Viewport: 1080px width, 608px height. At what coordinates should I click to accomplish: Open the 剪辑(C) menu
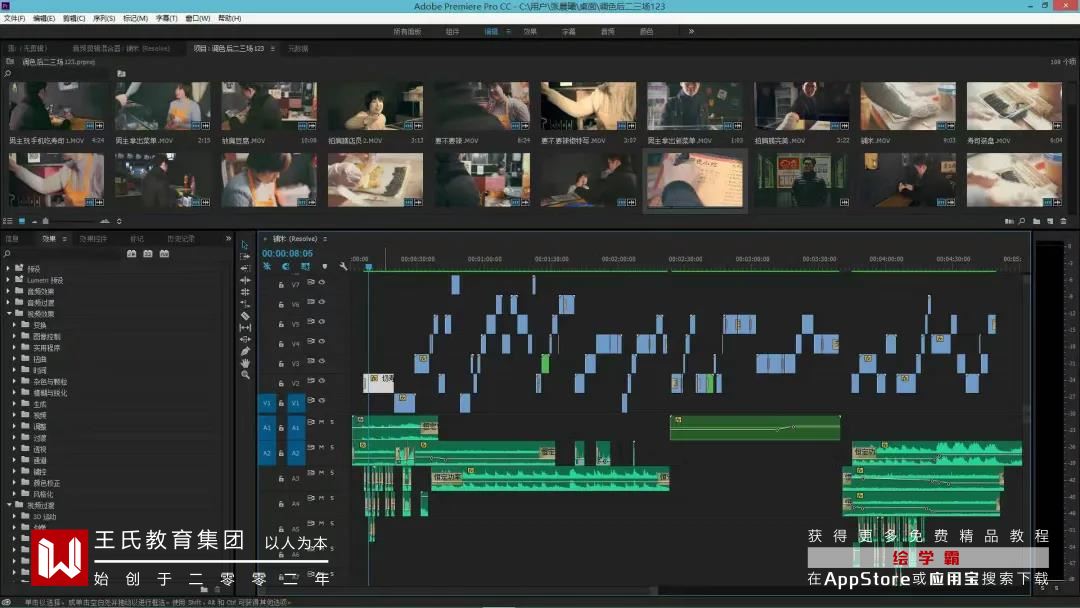click(74, 19)
